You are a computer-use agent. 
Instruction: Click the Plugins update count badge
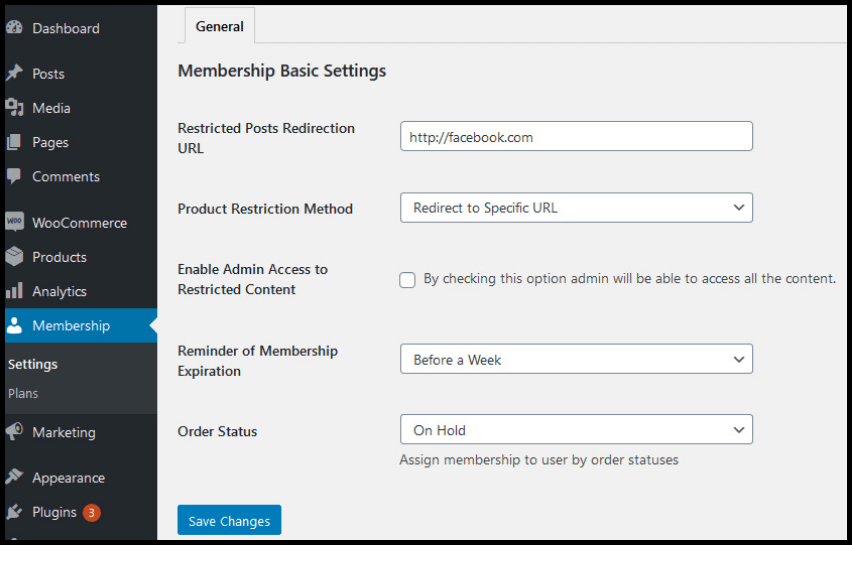pos(92,512)
